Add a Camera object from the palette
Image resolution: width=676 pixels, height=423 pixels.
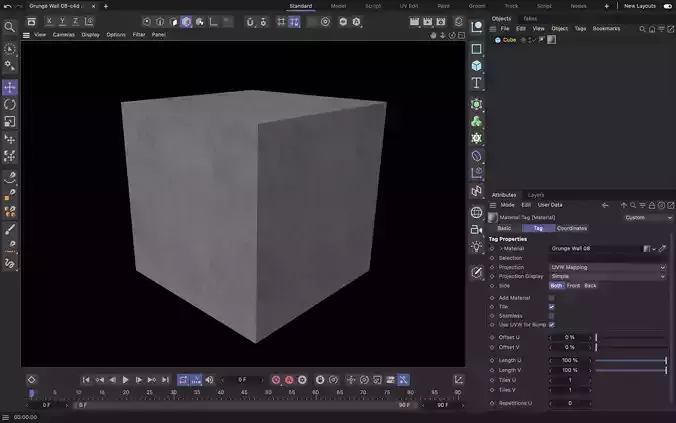(x=476, y=229)
